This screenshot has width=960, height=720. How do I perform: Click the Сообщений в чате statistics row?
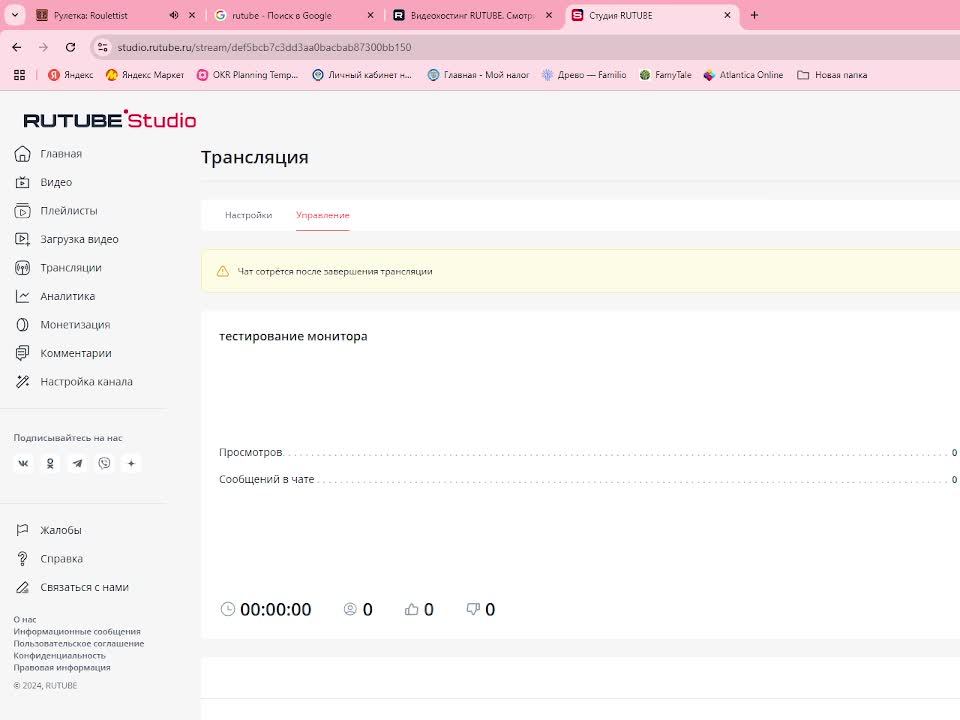pos(588,479)
